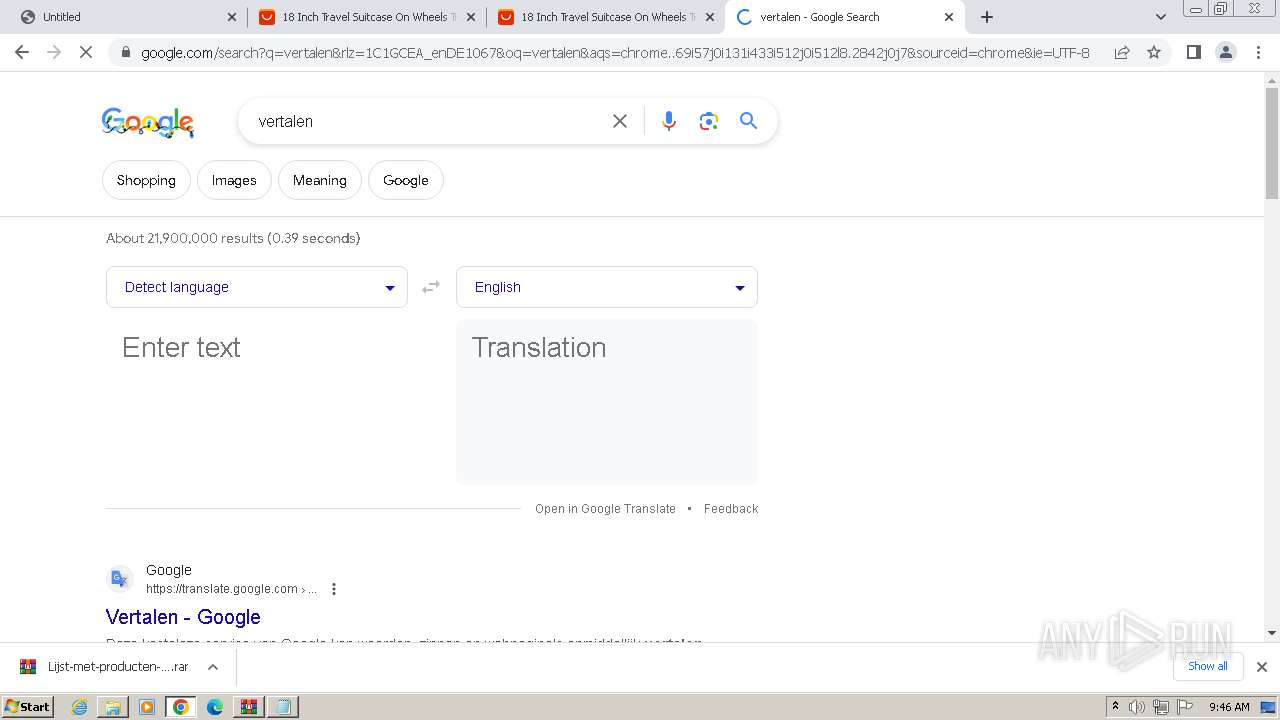
Task: Open a new browser tab
Action: pyautogui.click(x=987, y=17)
